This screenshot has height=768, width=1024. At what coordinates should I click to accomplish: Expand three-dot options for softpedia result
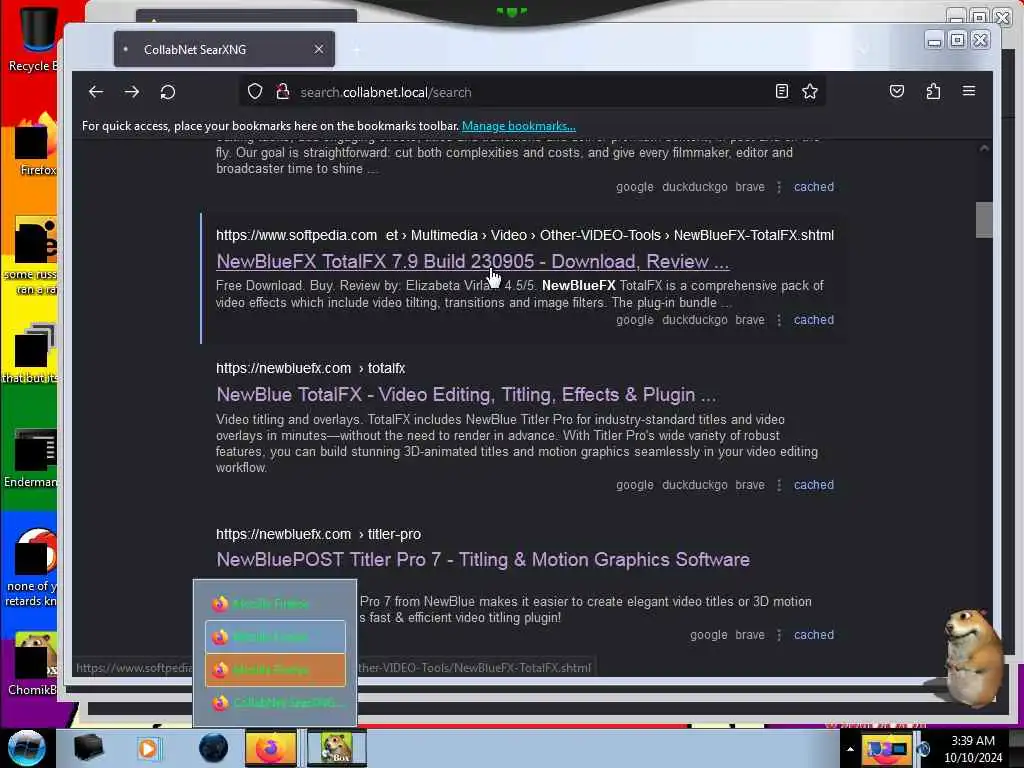click(778, 320)
